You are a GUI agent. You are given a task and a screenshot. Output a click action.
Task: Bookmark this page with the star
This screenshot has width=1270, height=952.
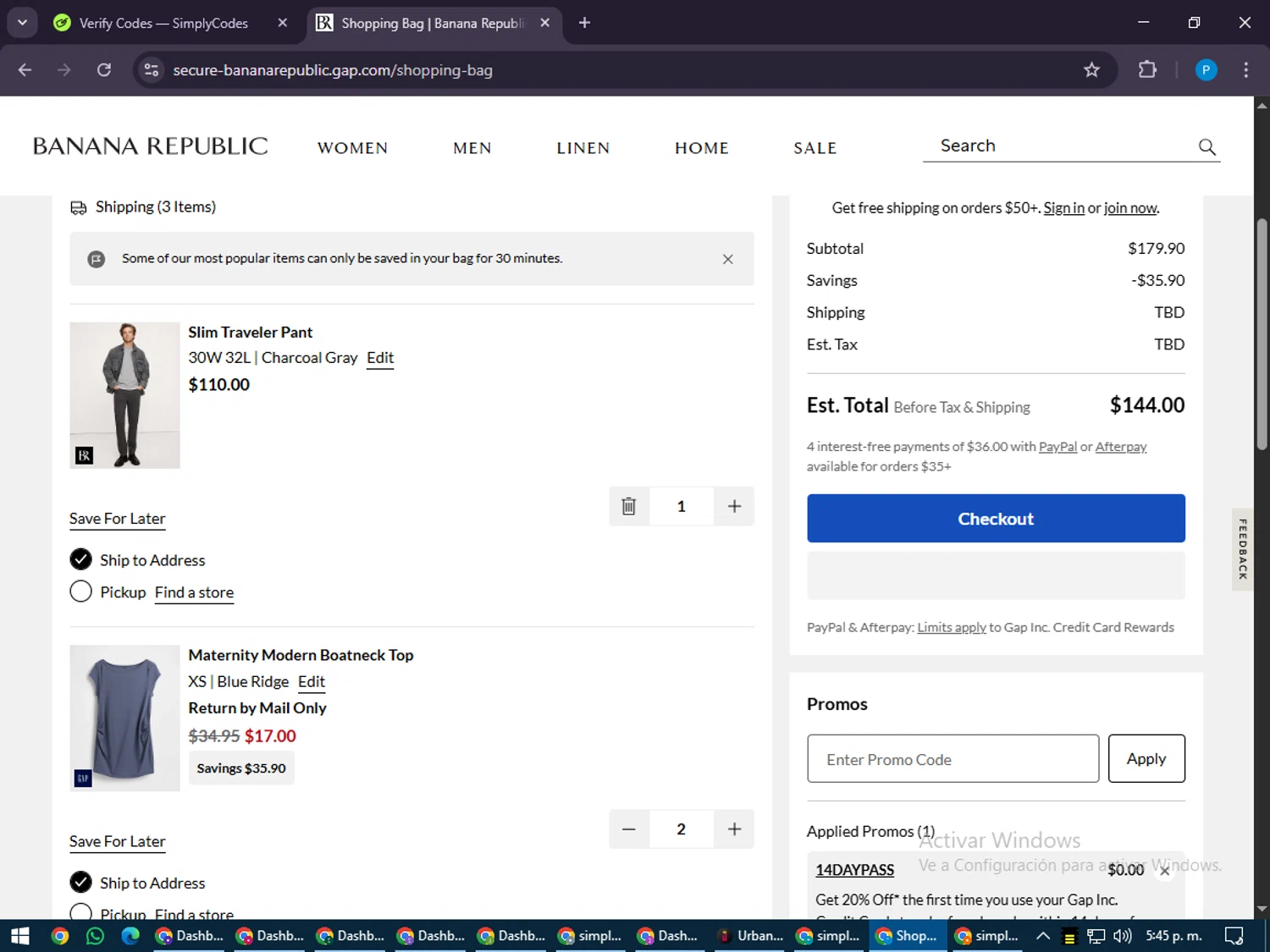[1091, 70]
